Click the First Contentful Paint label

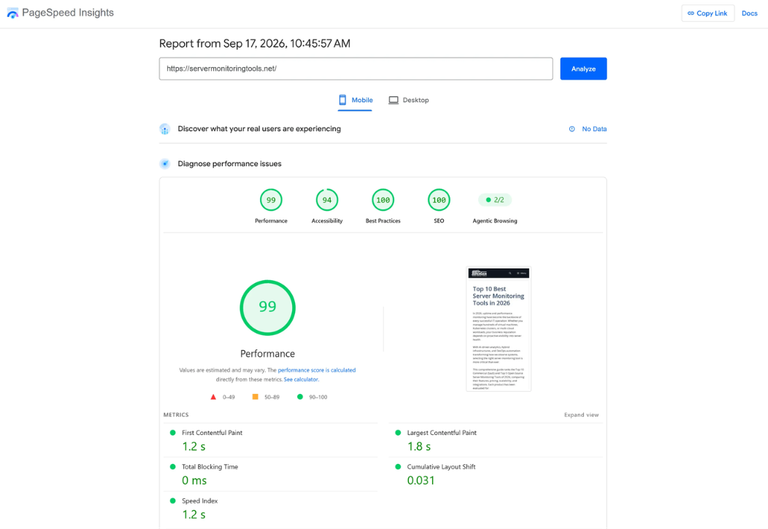coord(212,433)
